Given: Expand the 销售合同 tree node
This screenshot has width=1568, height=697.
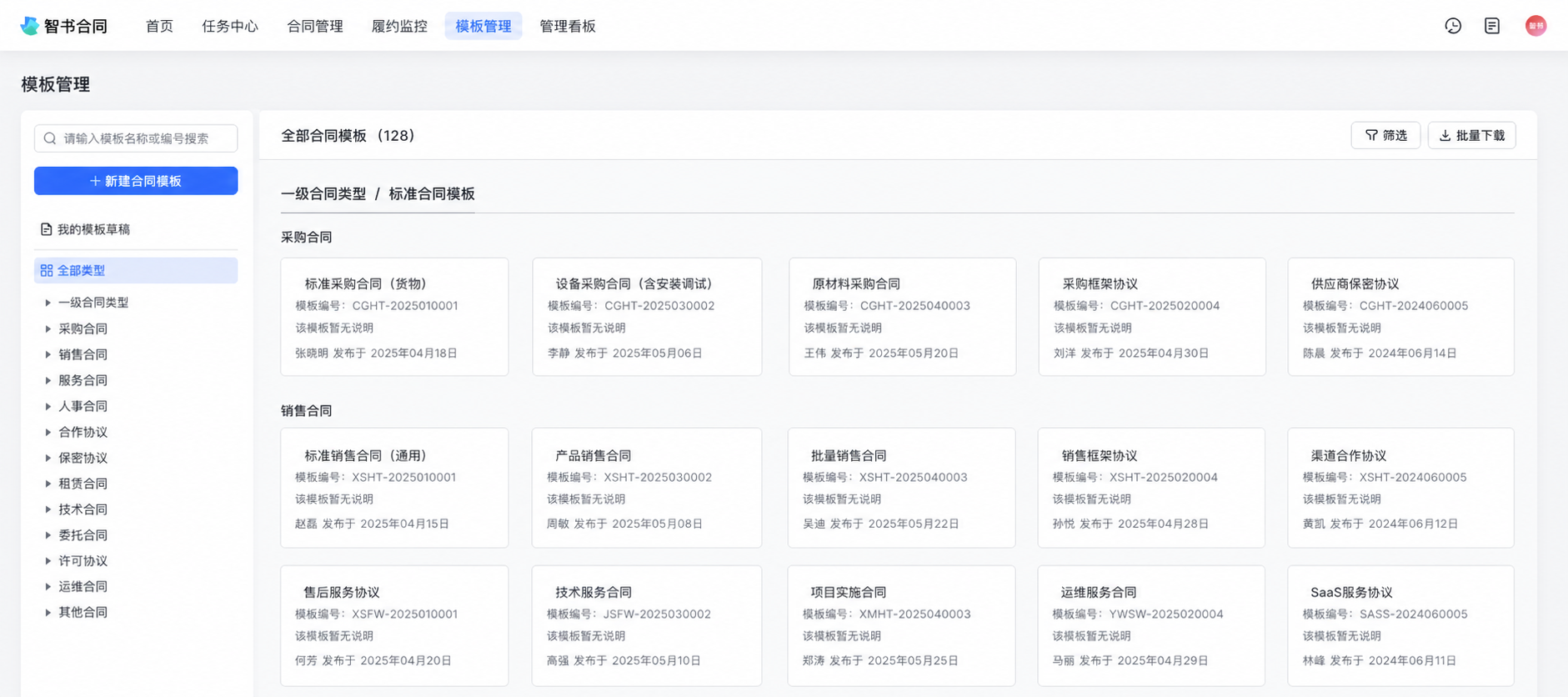Looking at the screenshot, I should pos(48,354).
